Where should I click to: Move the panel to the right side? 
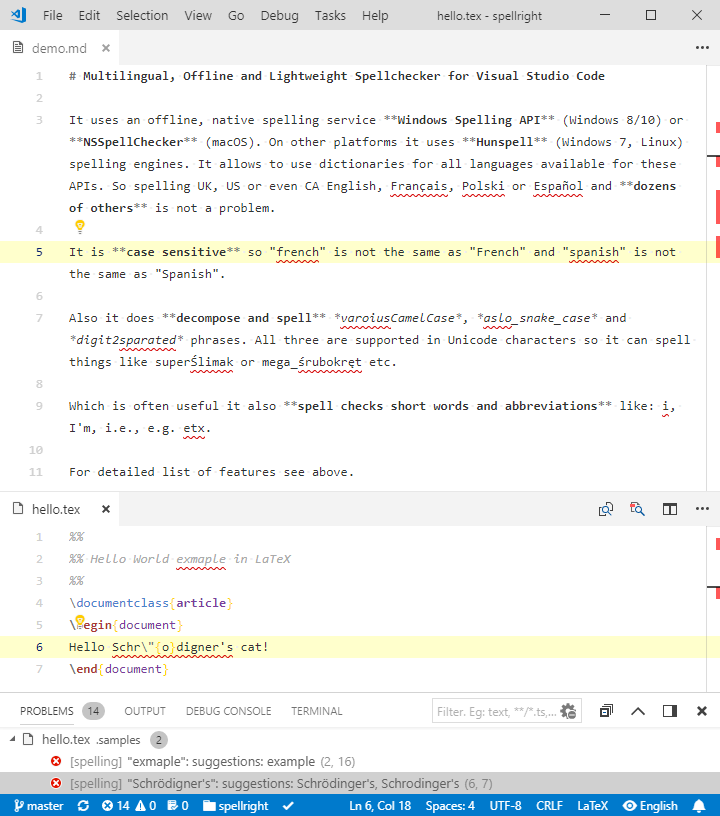point(670,711)
